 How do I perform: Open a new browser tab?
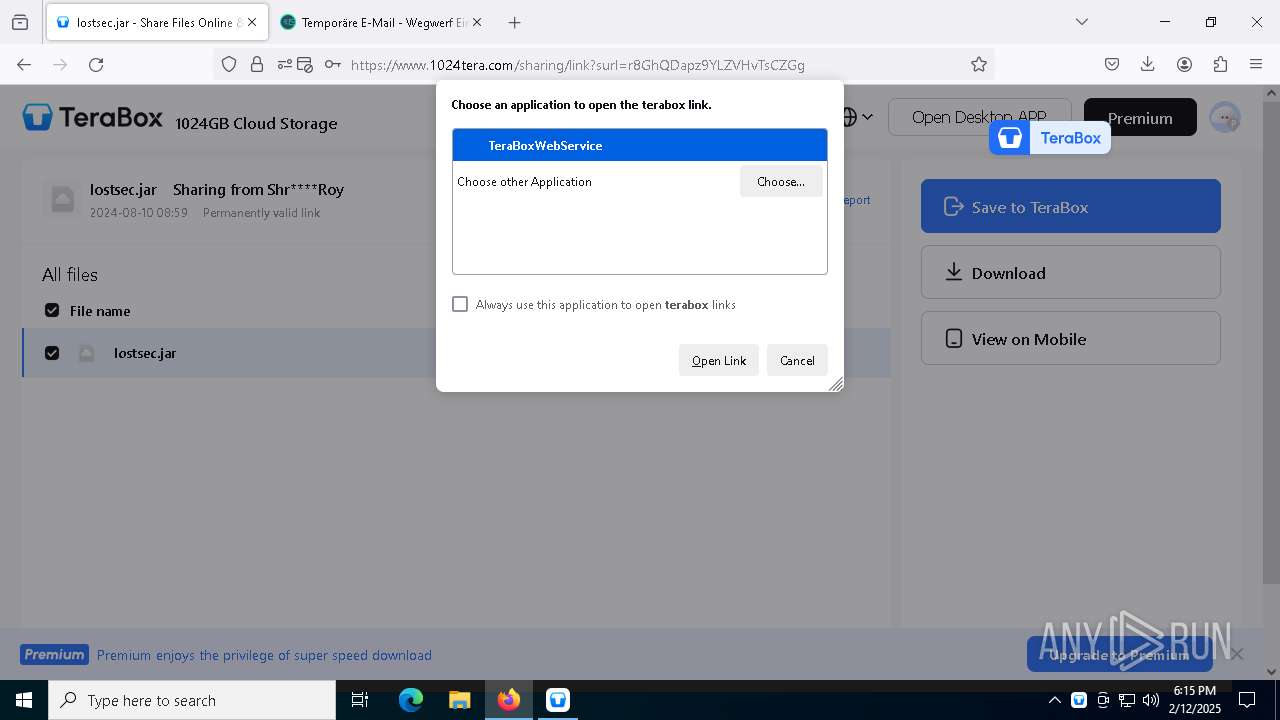pyautogui.click(x=514, y=22)
